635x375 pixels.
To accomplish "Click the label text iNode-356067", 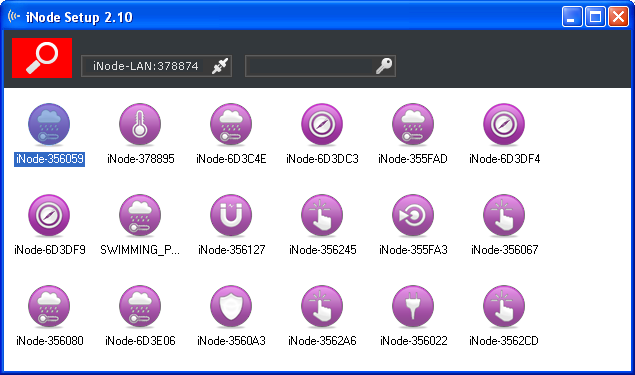I will [x=505, y=250].
